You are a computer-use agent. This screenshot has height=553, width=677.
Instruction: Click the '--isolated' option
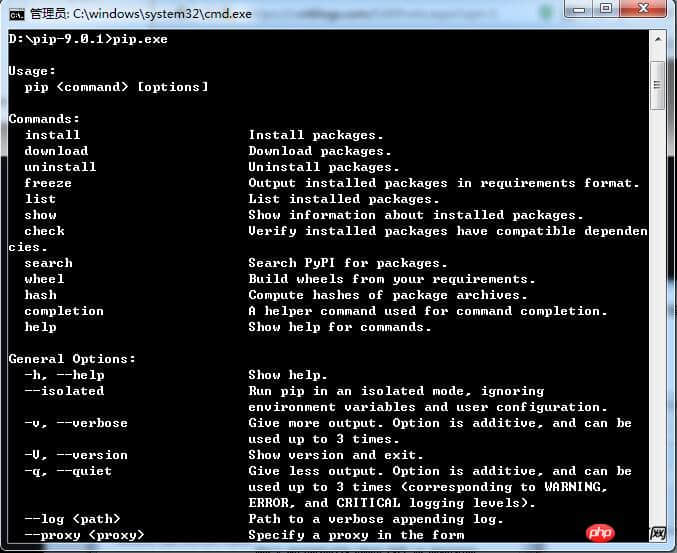pos(64,391)
